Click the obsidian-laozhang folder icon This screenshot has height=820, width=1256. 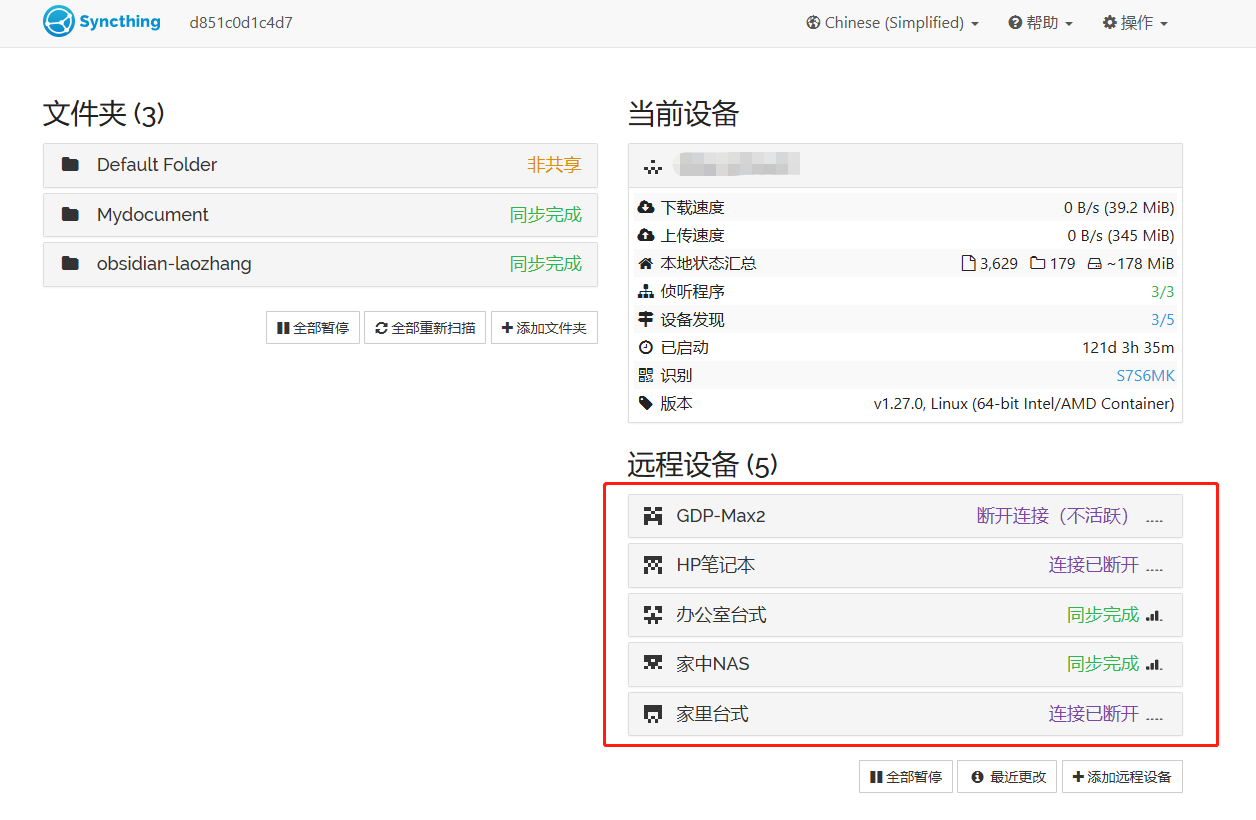pyautogui.click(x=70, y=263)
